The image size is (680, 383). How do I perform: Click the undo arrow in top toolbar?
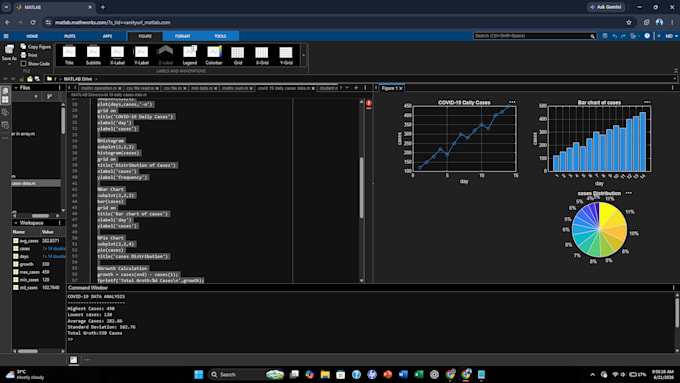point(615,36)
